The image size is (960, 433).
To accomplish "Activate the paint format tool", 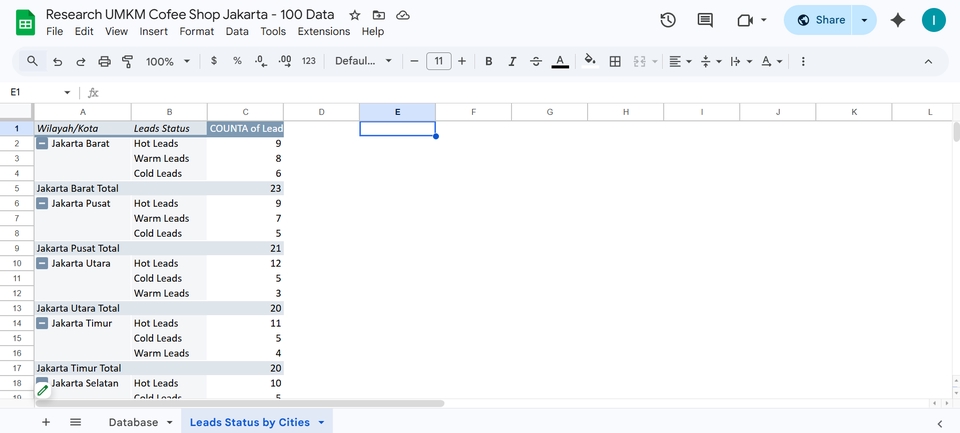I will click(127, 61).
